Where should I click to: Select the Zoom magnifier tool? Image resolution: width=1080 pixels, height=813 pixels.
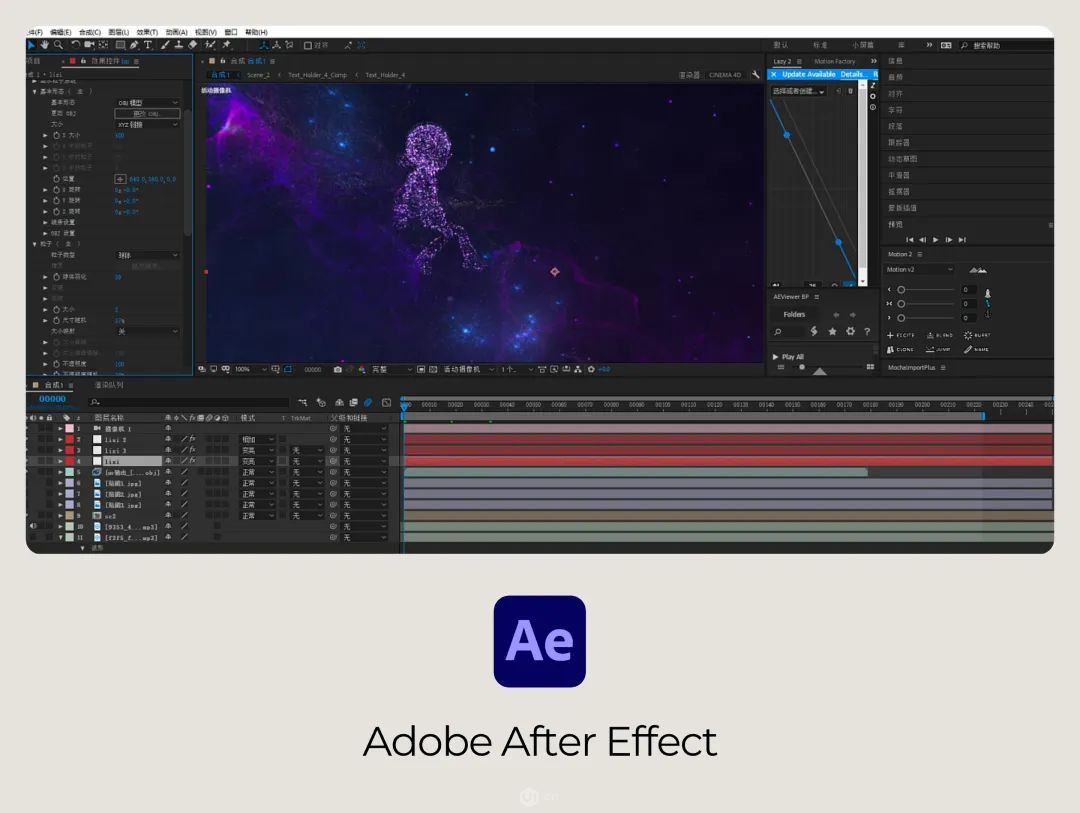59,45
